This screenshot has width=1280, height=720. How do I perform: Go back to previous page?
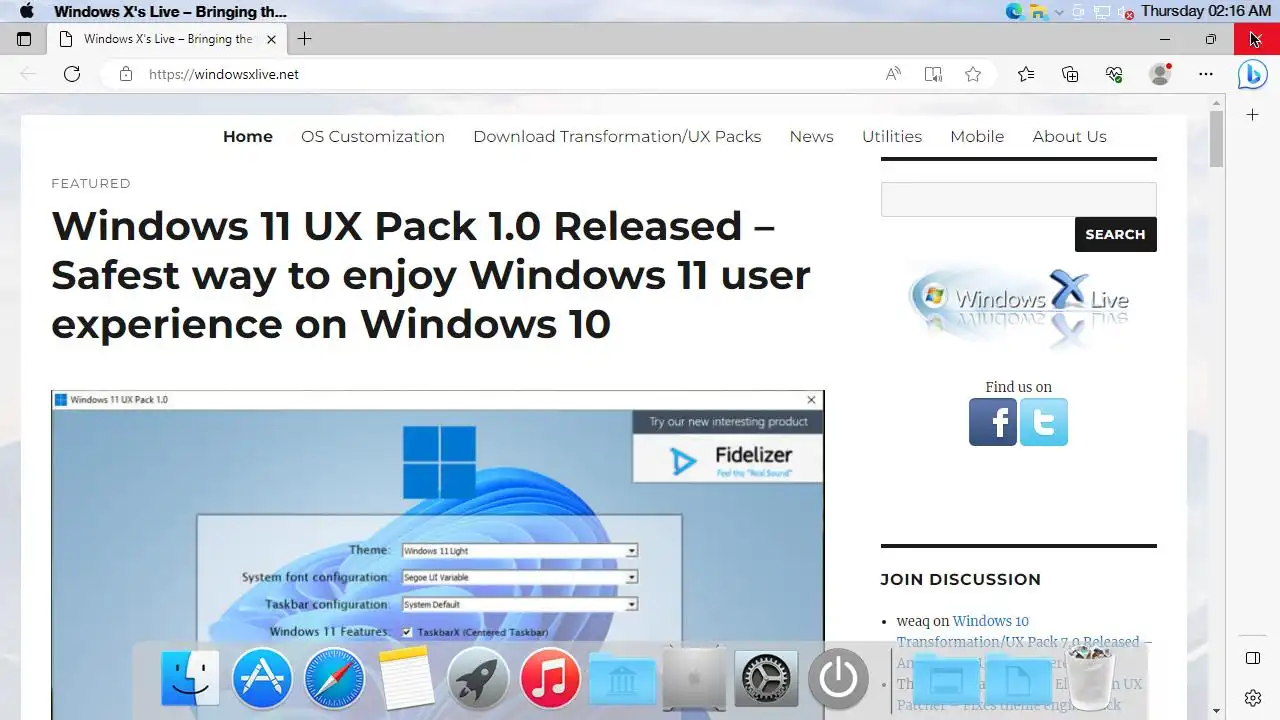[x=28, y=74]
